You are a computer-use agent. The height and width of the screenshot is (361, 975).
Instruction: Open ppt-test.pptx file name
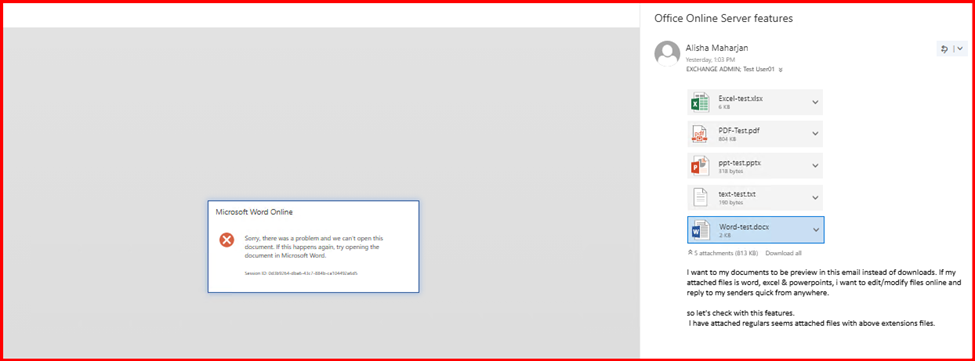[x=739, y=162]
